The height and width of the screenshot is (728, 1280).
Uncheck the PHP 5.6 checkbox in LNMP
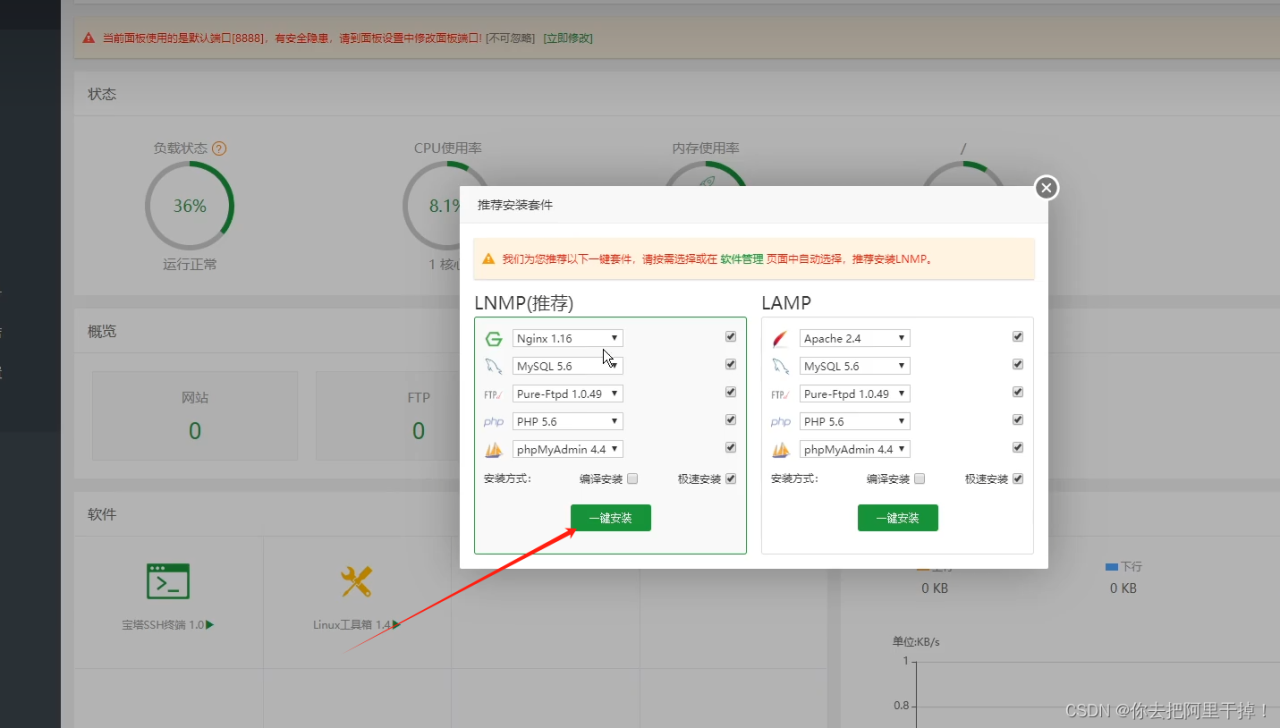[x=731, y=420]
